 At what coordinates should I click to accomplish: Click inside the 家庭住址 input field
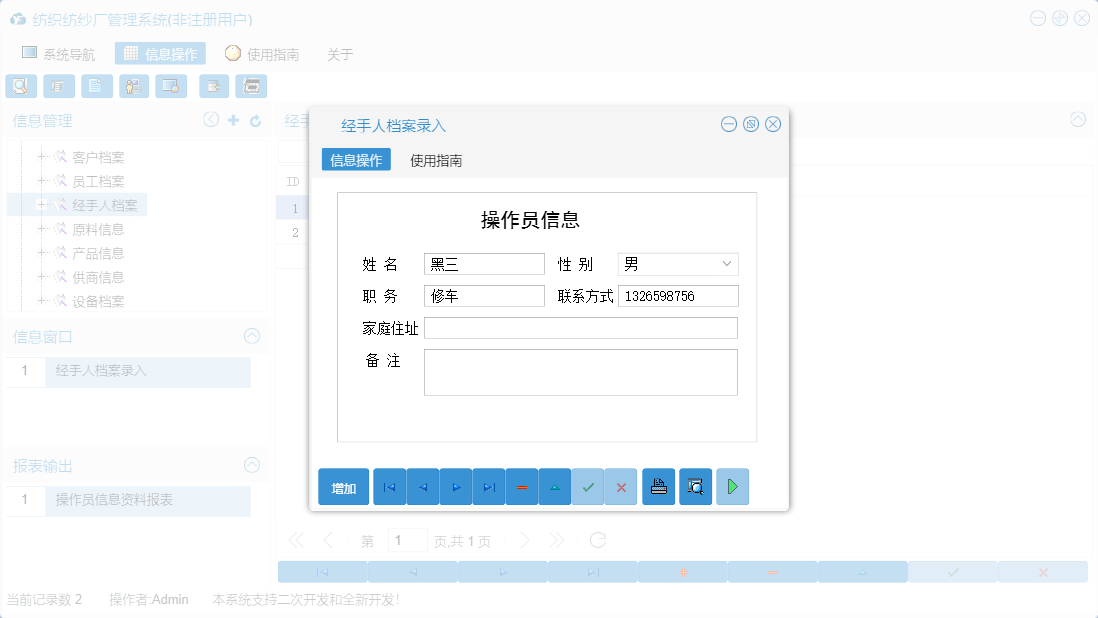[x=580, y=327]
